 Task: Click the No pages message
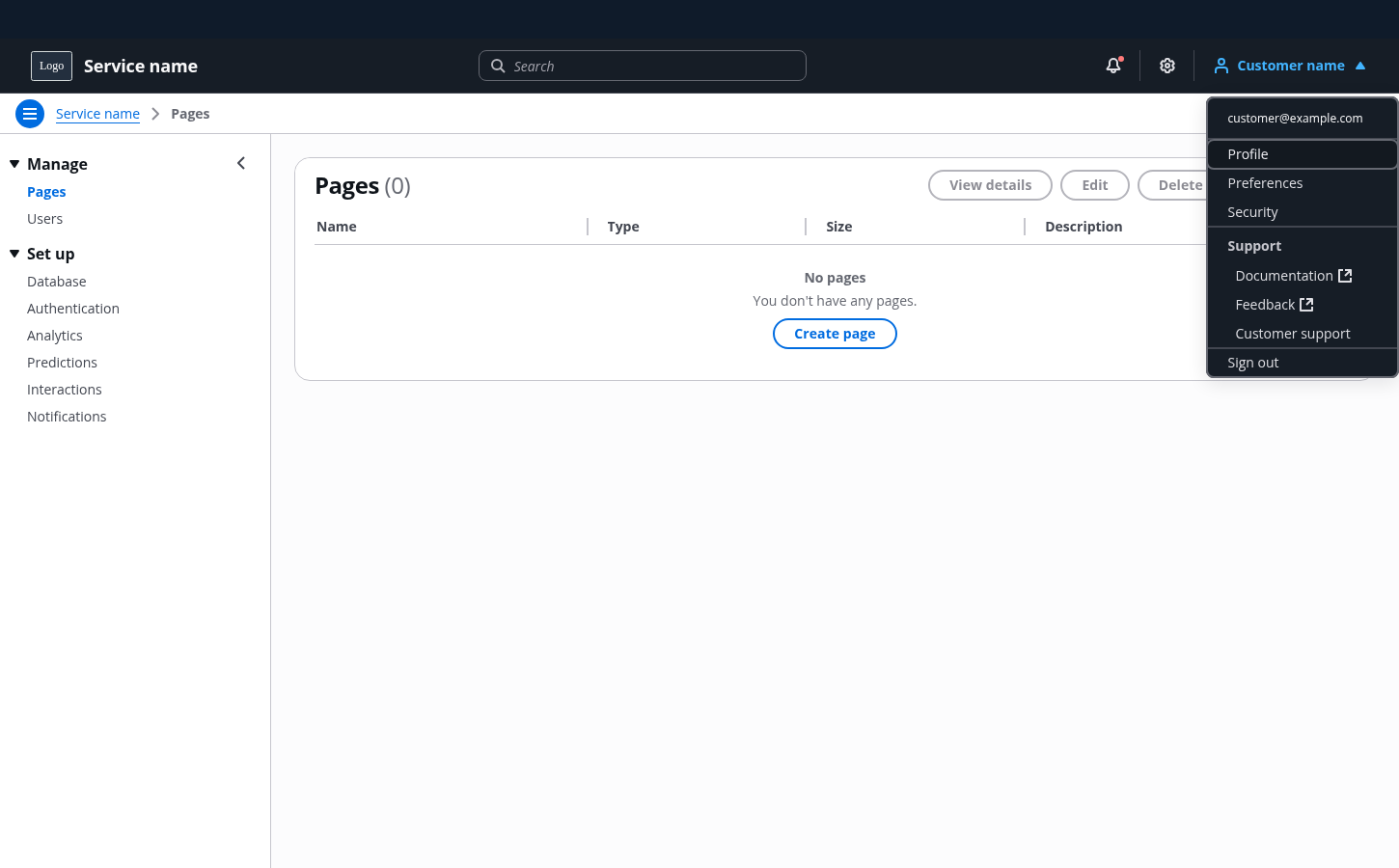click(835, 278)
